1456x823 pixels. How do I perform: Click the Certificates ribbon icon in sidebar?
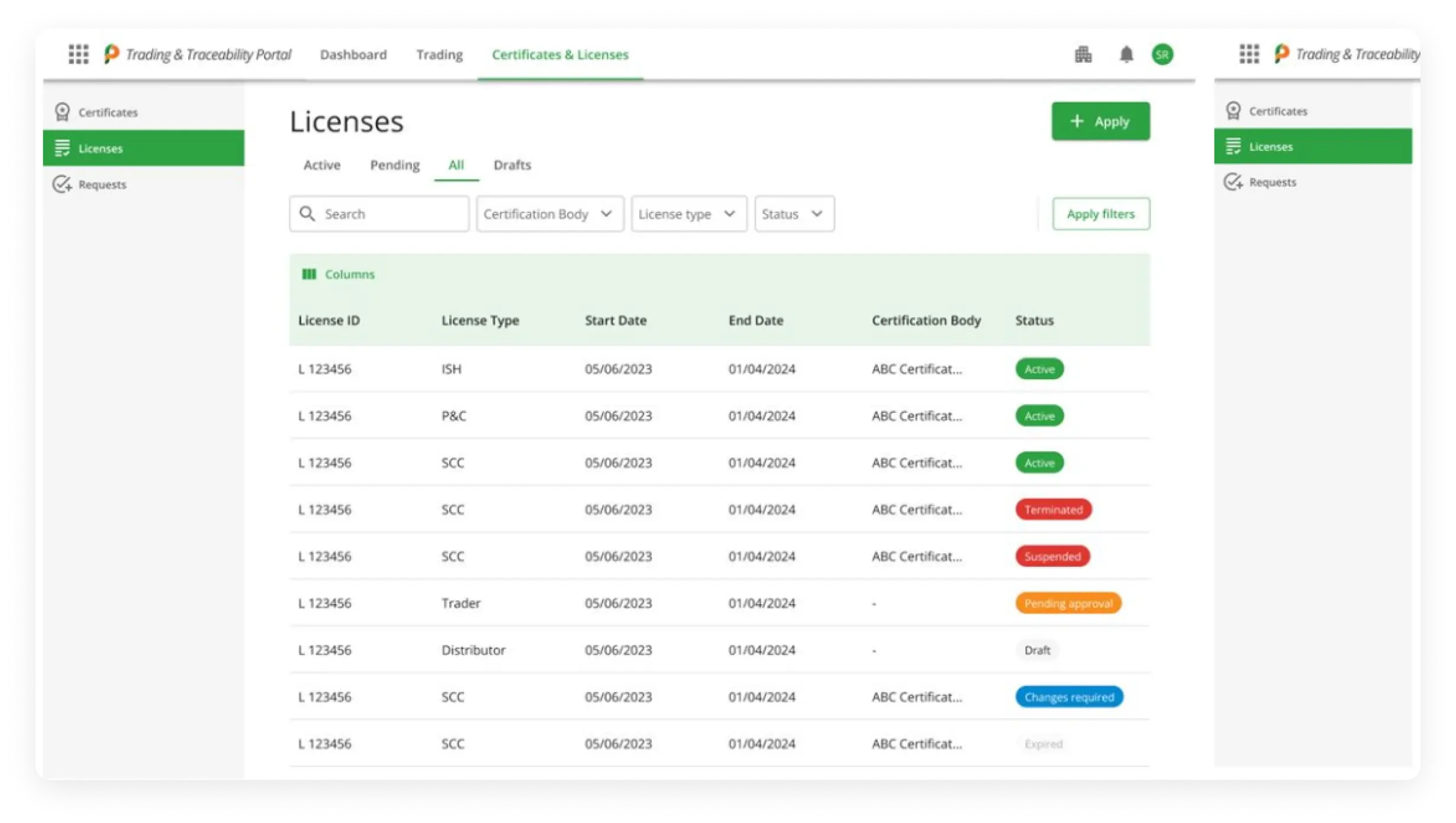click(x=62, y=112)
